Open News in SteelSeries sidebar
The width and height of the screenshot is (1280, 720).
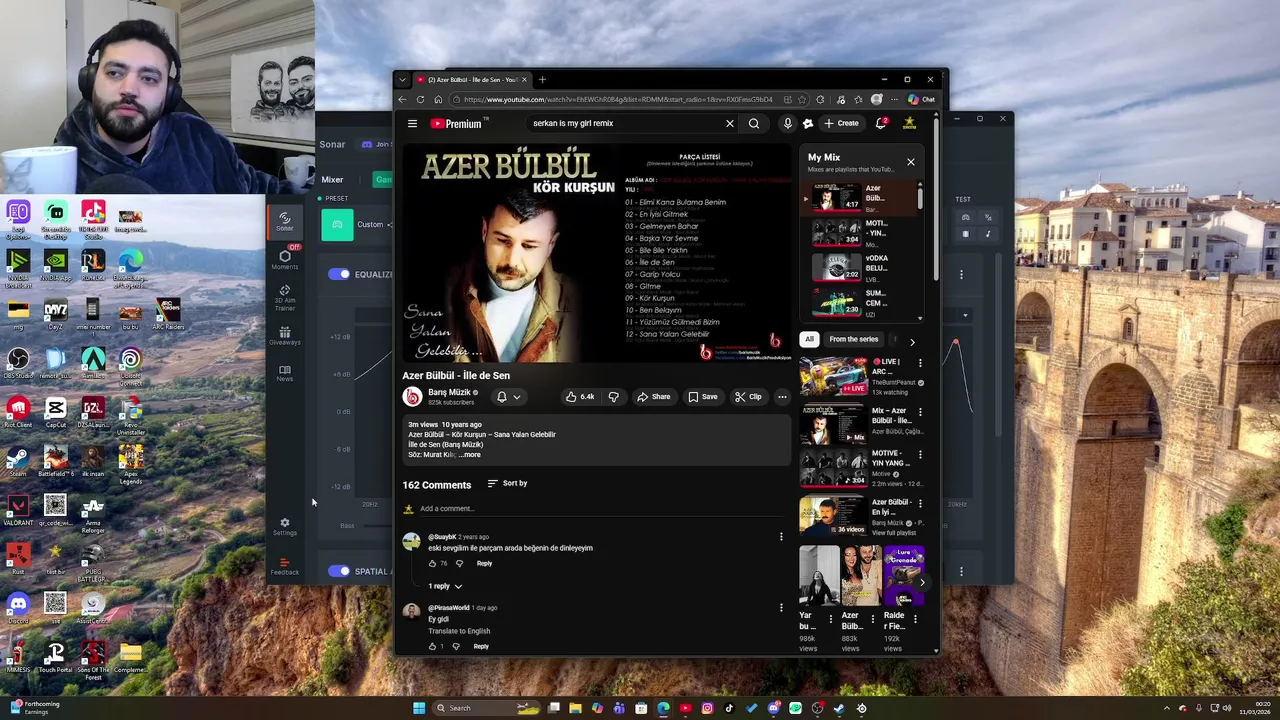(285, 373)
